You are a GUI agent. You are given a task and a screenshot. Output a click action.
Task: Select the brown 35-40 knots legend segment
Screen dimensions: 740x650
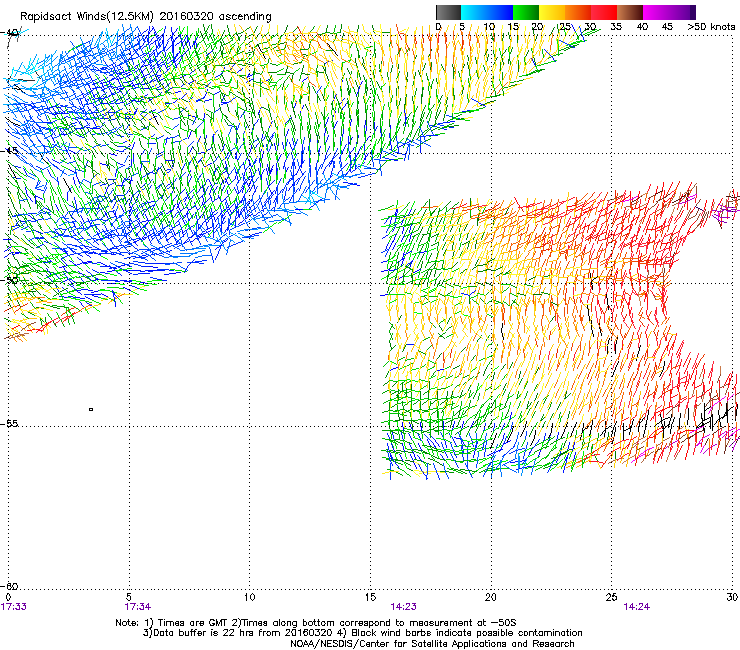630,12
